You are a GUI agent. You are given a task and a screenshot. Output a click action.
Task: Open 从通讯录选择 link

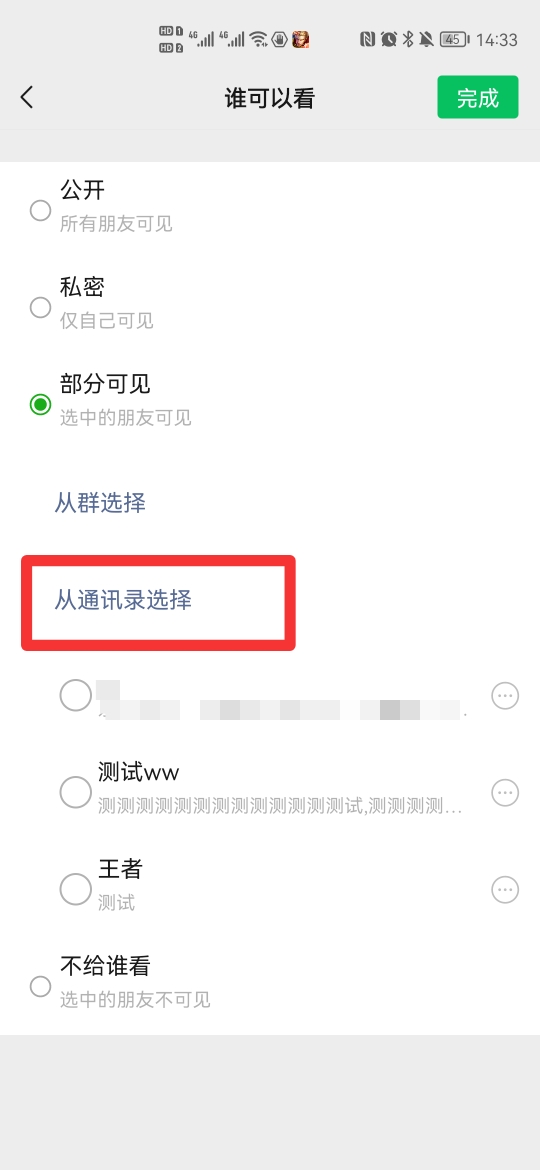[123, 600]
